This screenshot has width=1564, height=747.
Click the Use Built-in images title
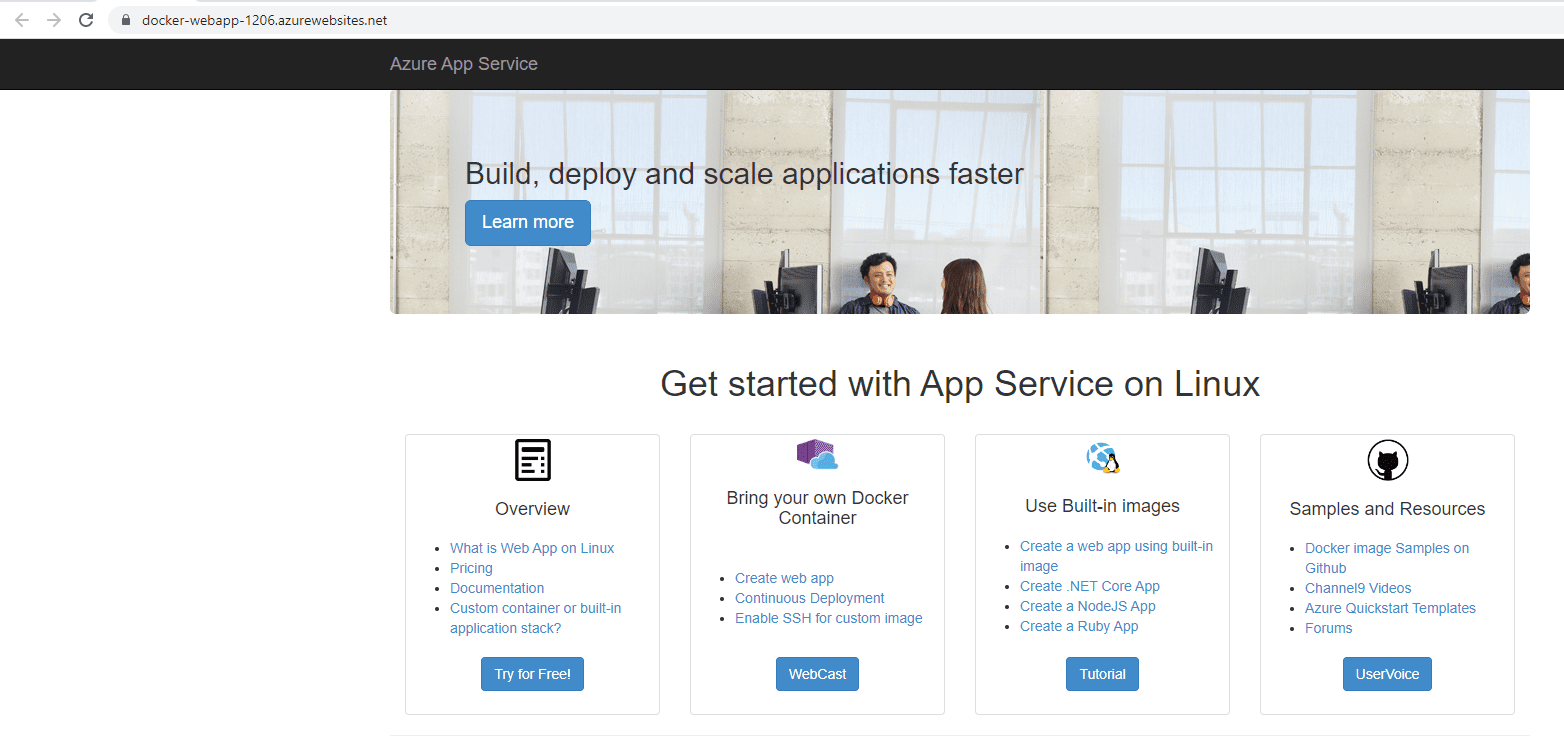click(1102, 506)
